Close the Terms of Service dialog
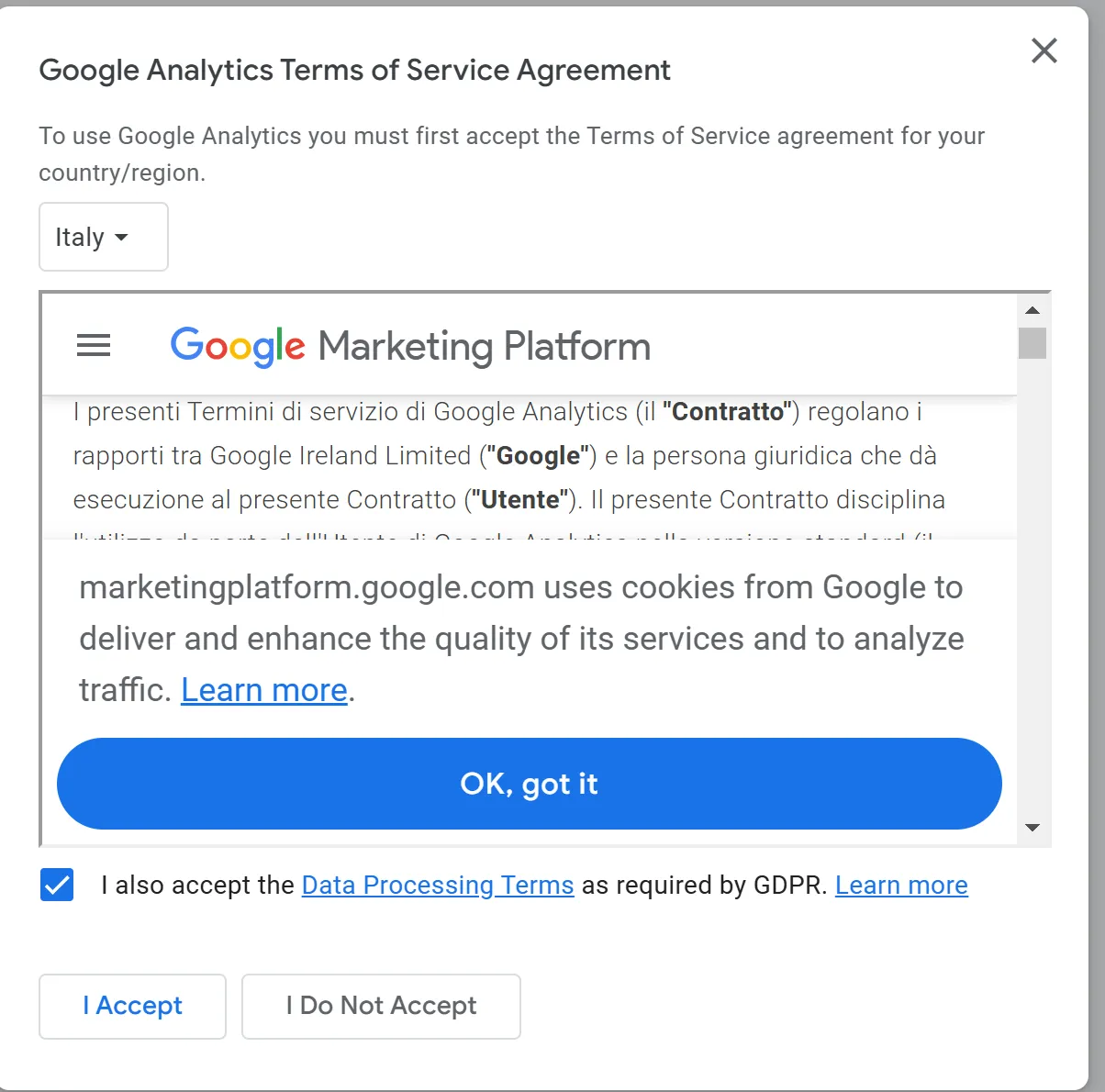The image size is (1105, 1092). click(x=1044, y=50)
